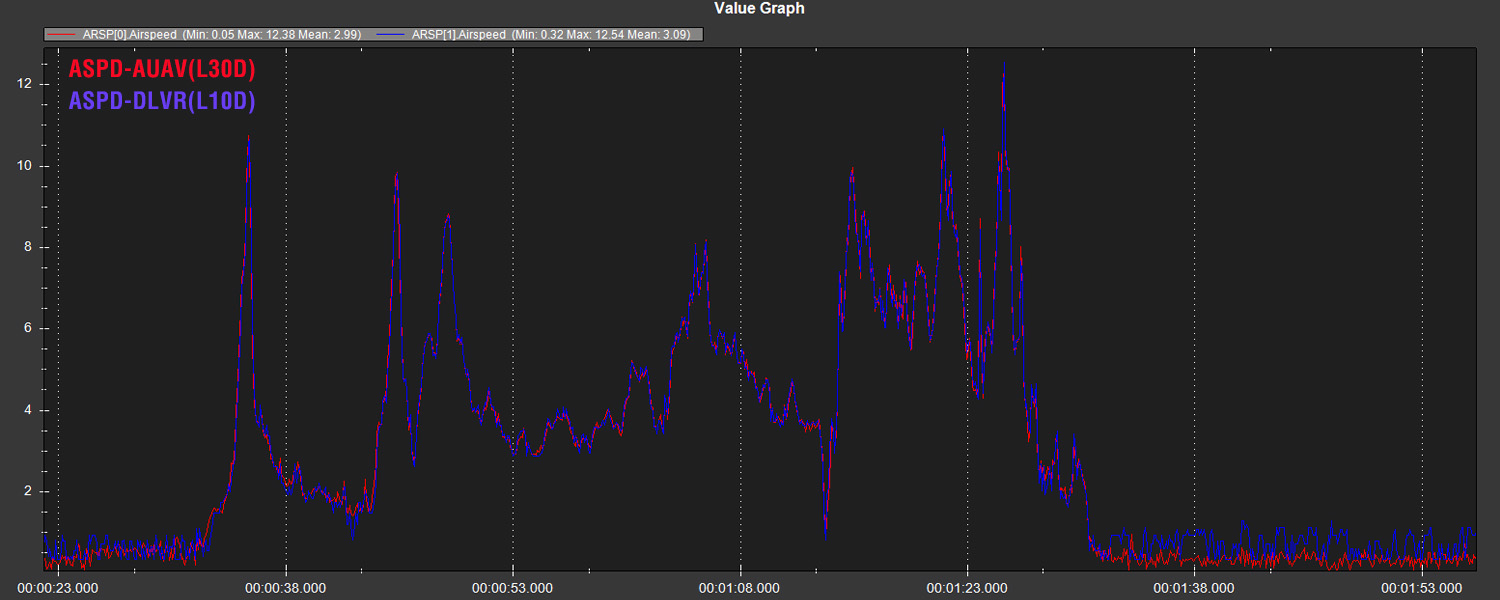Click the 00:01:38.000 time axis label

click(1194, 588)
